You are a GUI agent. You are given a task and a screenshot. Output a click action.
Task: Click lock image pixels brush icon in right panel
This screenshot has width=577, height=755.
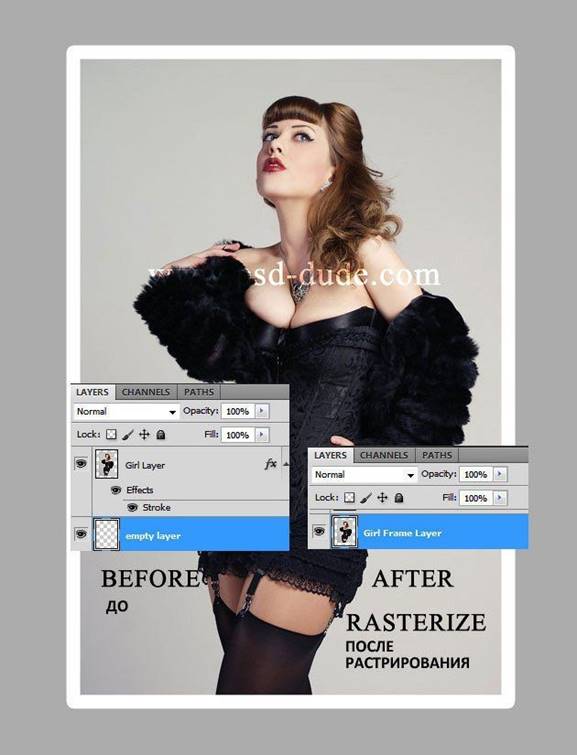366,497
